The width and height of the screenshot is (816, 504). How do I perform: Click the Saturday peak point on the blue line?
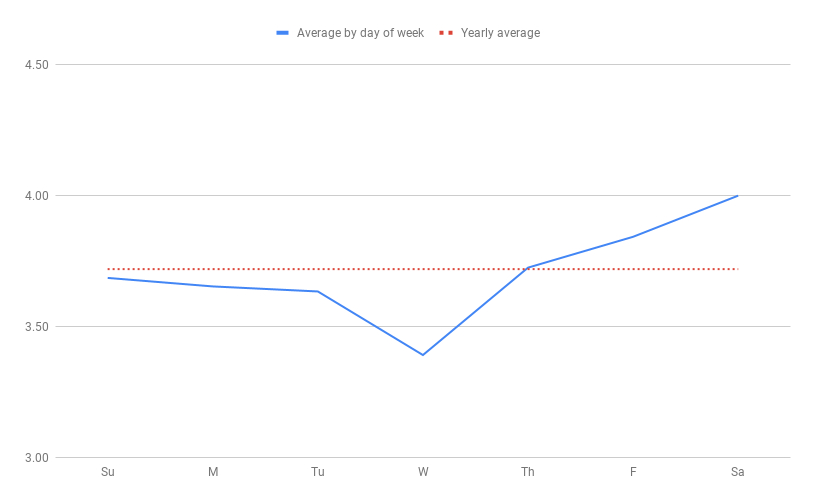[x=737, y=196]
